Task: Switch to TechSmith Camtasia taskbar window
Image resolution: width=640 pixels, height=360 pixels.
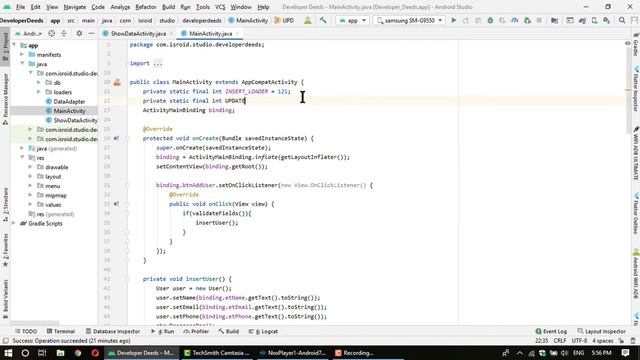Action: [216, 353]
